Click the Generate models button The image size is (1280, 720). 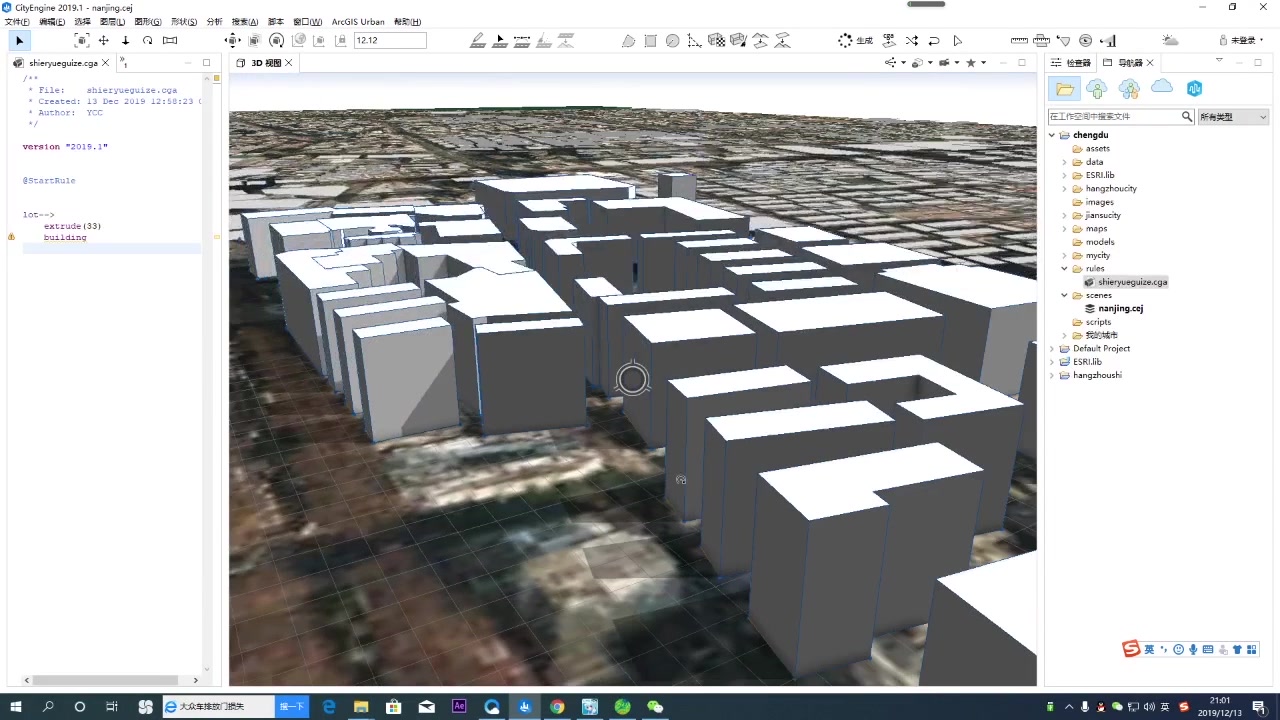coord(855,40)
